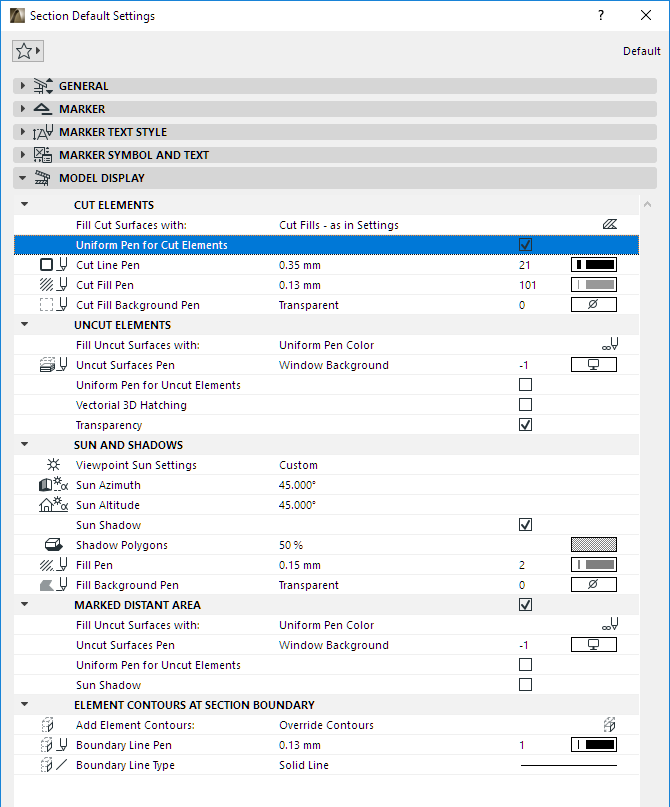Click the Cut Fill Background Pen transparent swatch
The image size is (670, 807).
594,305
